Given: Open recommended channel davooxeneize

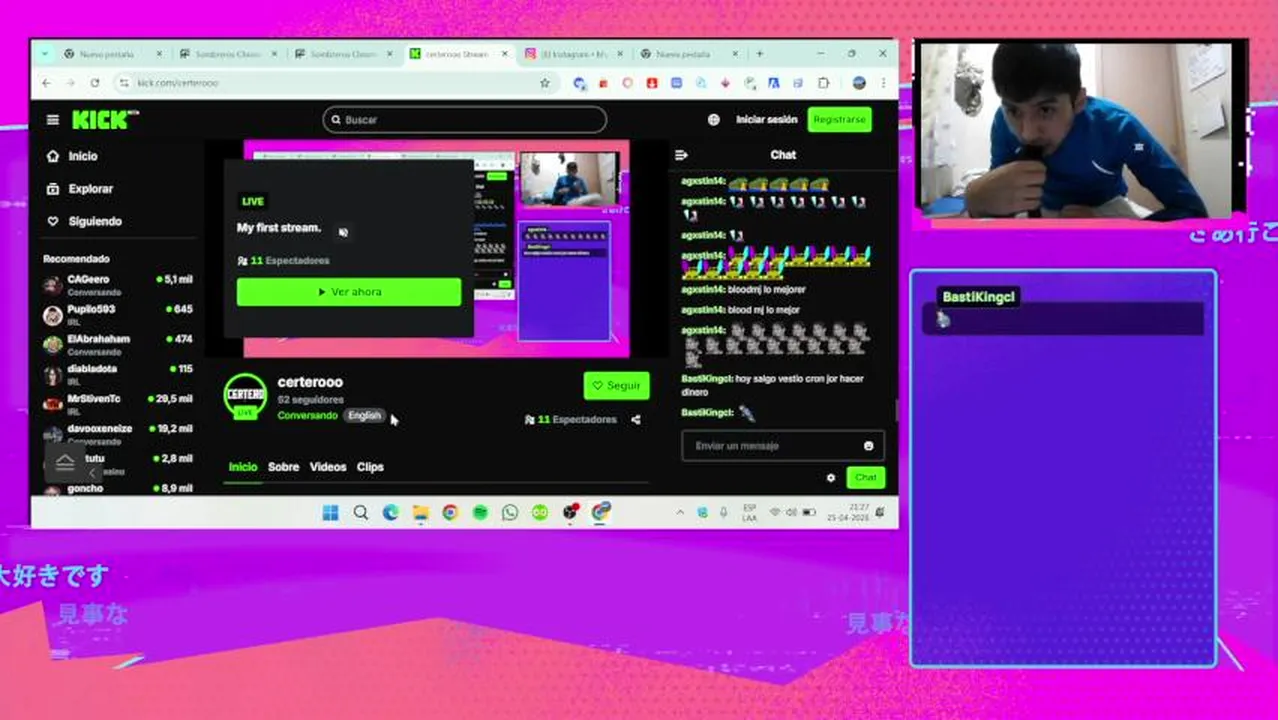Looking at the screenshot, I should pos(118,434).
